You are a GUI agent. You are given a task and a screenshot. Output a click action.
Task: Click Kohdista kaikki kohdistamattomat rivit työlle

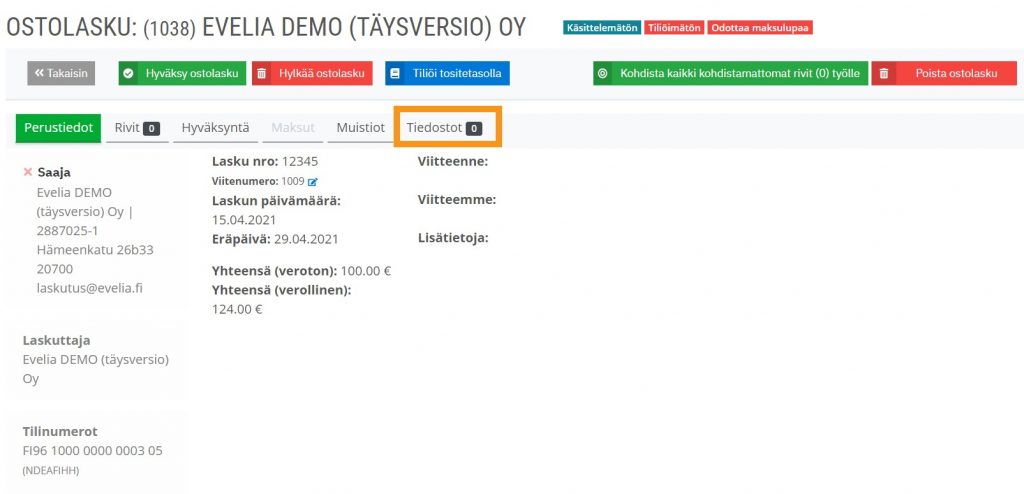730,73
